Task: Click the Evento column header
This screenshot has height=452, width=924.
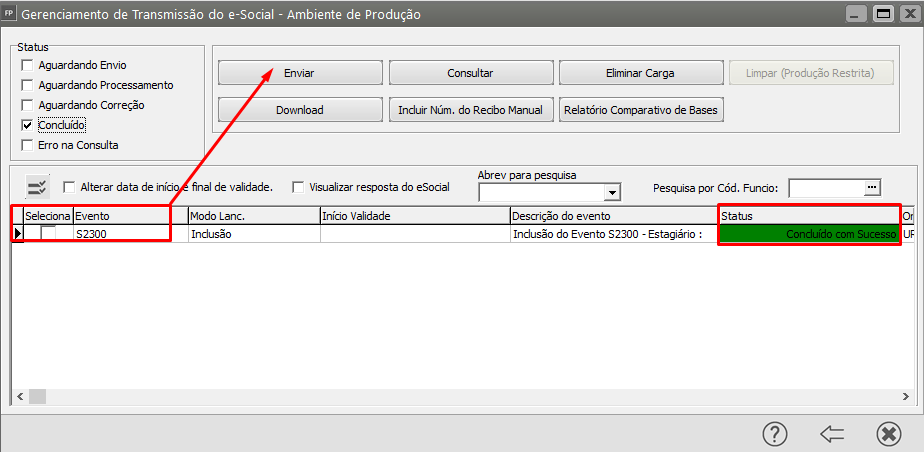Action: (x=131, y=216)
